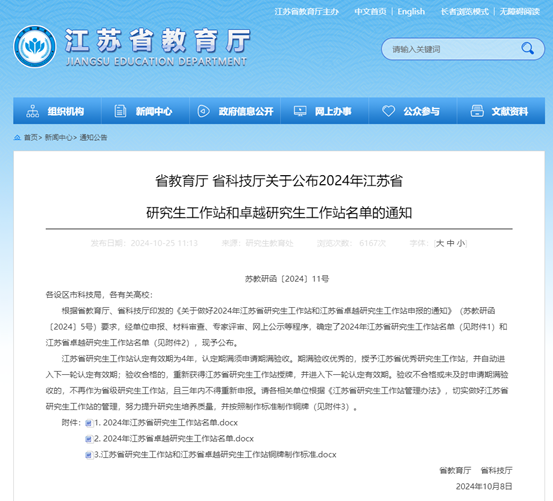Click the 江苏省教育厅主办 link
This screenshot has height=501, width=553.
tap(306, 12)
